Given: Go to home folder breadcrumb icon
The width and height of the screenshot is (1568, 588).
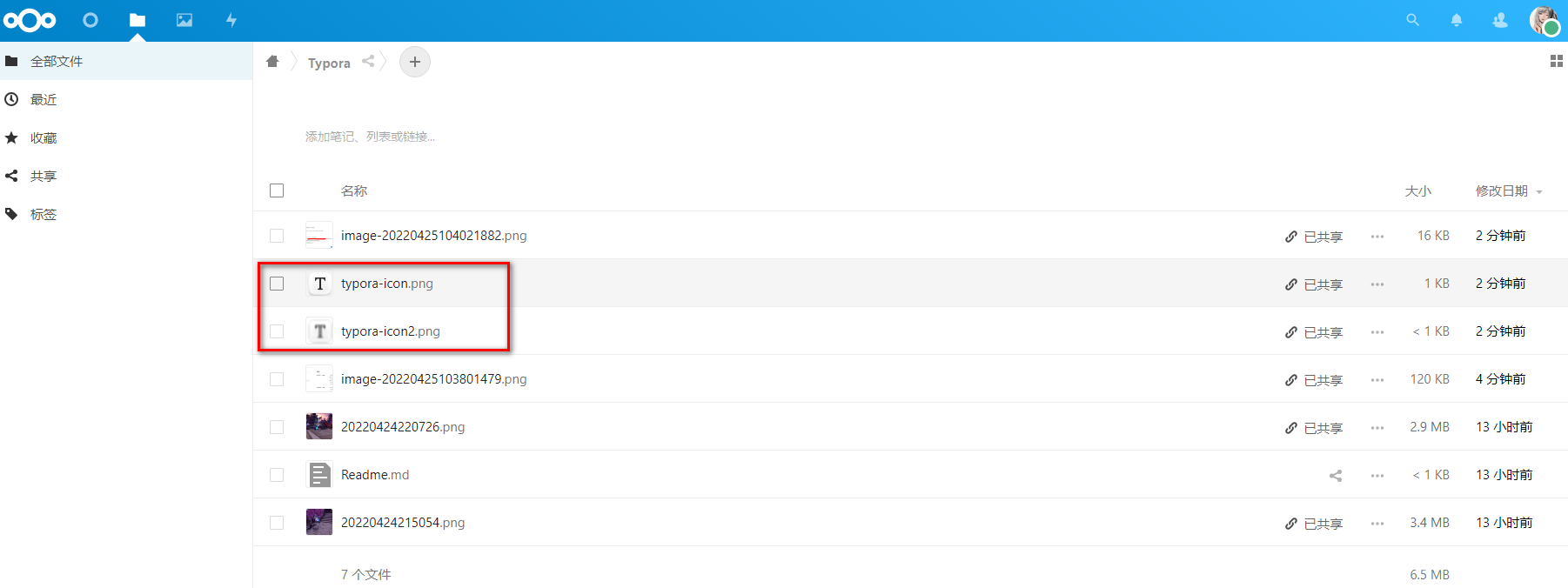Looking at the screenshot, I should [x=272, y=61].
